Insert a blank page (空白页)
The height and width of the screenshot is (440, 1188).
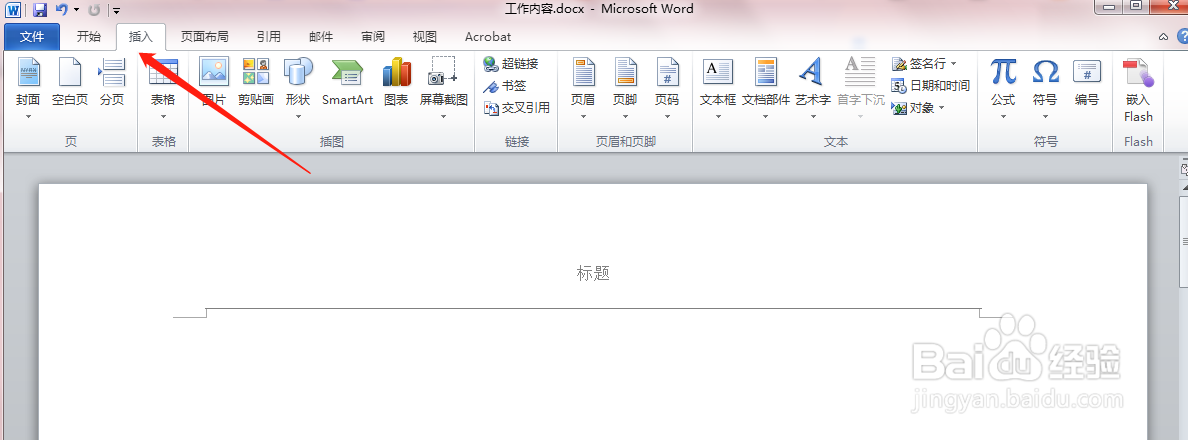point(70,83)
